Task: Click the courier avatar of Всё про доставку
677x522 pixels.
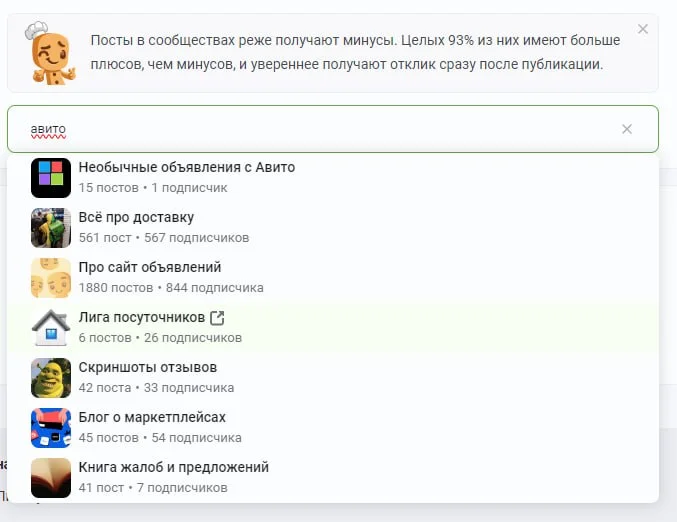Action: point(51,228)
